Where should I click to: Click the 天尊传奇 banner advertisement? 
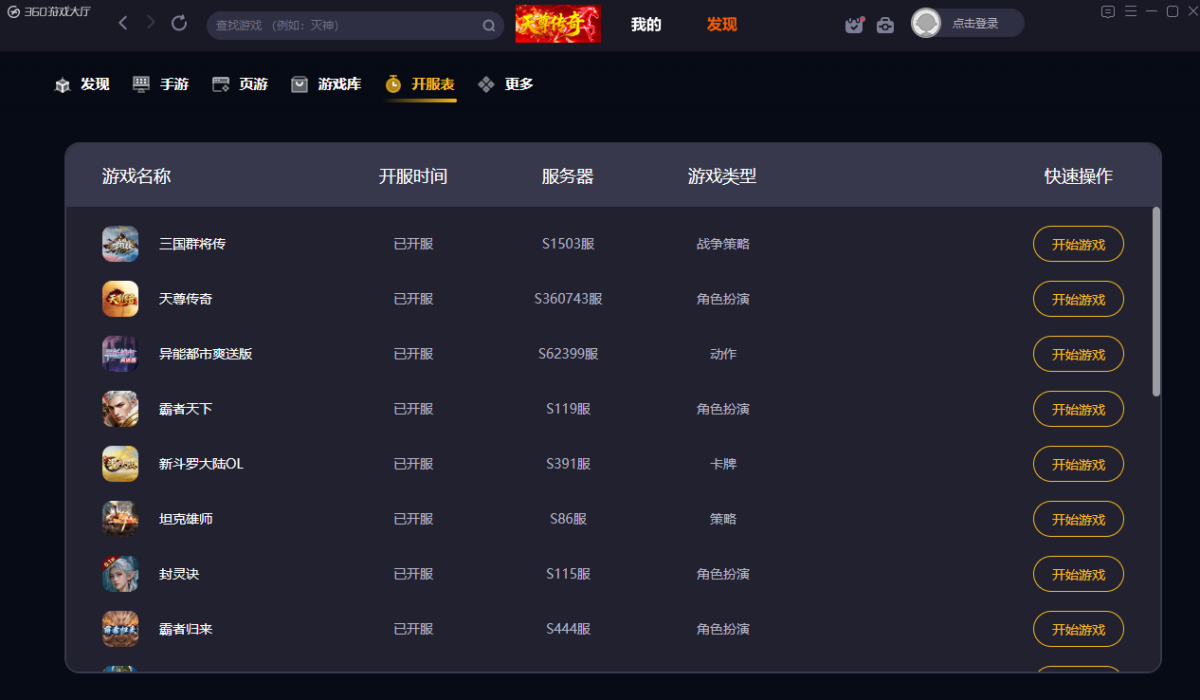coord(558,24)
